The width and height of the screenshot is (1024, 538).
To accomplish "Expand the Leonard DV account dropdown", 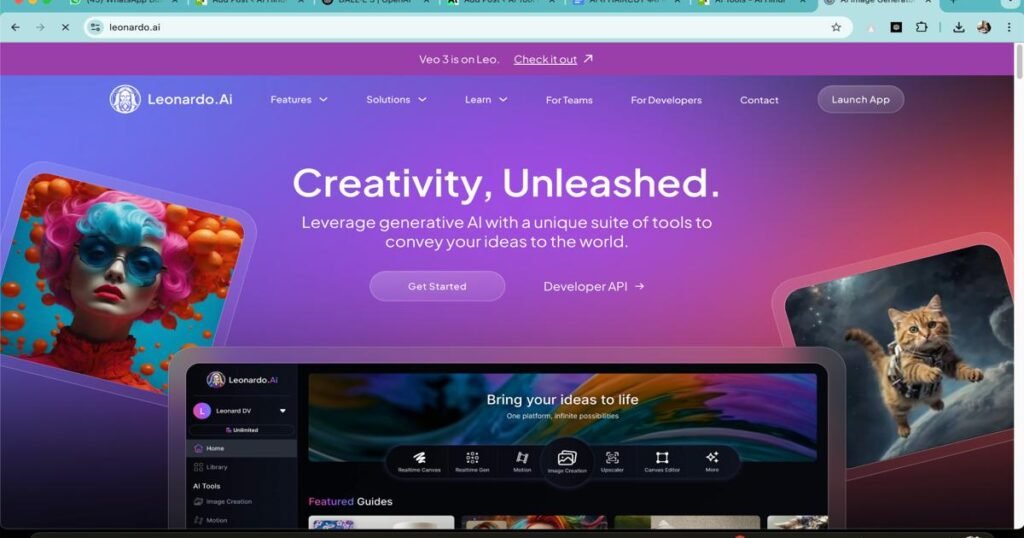I will (282, 410).
